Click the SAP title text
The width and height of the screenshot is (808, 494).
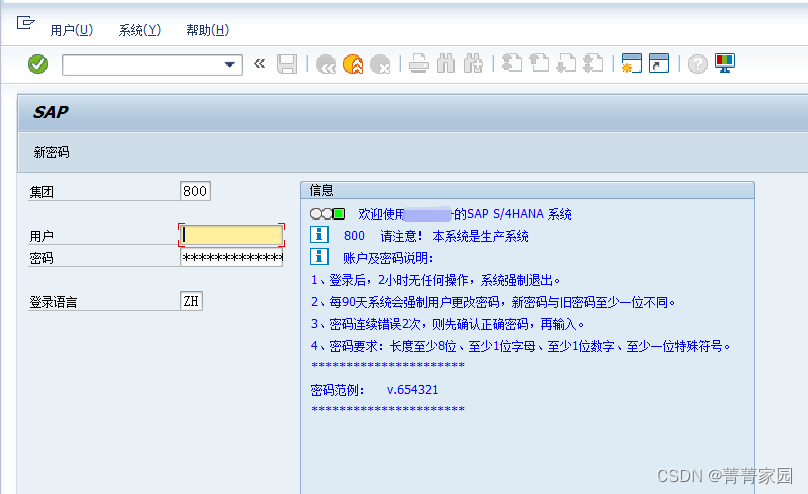tap(50, 112)
